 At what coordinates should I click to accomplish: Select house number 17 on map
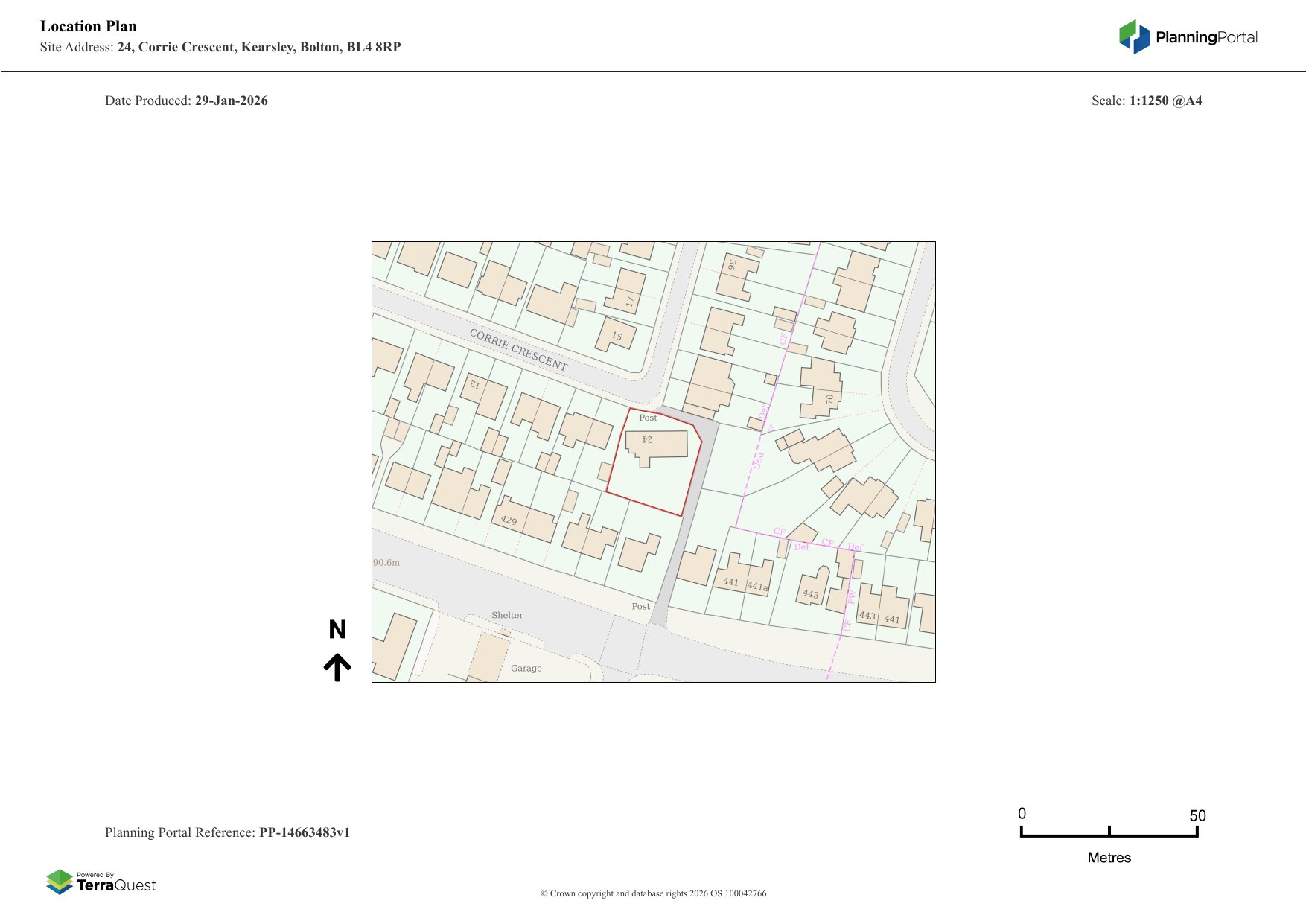click(x=630, y=302)
